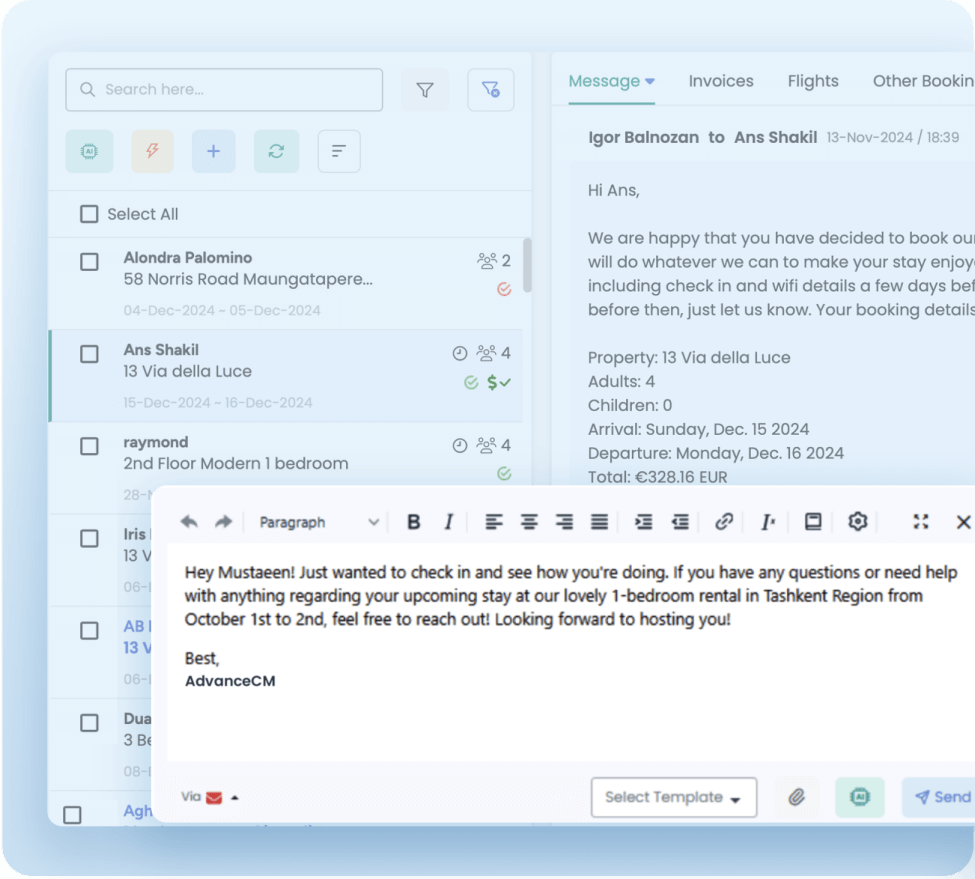Image resolution: width=975 pixels, height=879 pixels.
Task: Insert a link using the editor toolbar
Action: [724, 522]
